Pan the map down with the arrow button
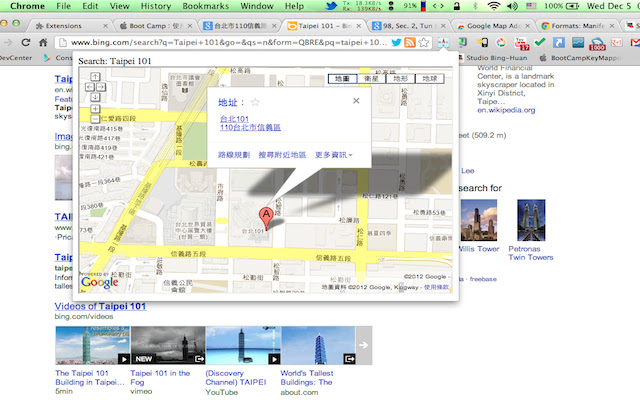This screenshot has width=640, height=400. click(95, 97)
